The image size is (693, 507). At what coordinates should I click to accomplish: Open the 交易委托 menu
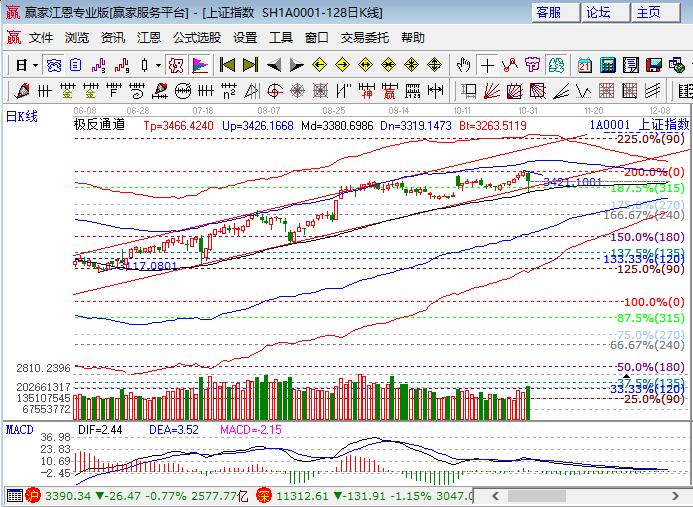[x=365, y=38]
